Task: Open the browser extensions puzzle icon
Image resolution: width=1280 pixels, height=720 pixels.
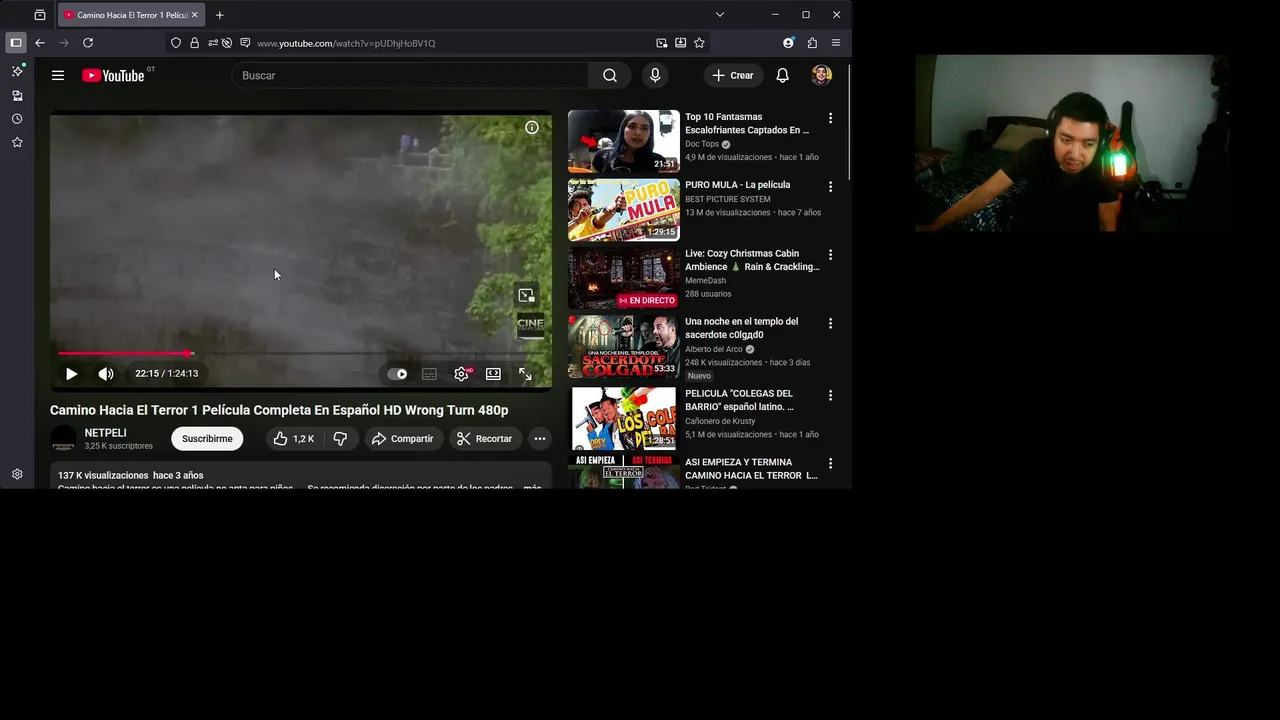Action: [812, 43]
